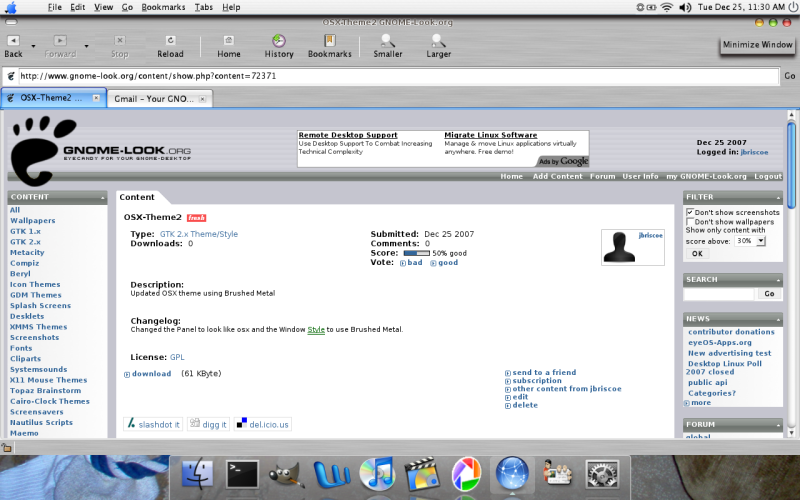Click the Stop loading icon
The width and height of the screenshot is (800, 500).
(119, 41)
